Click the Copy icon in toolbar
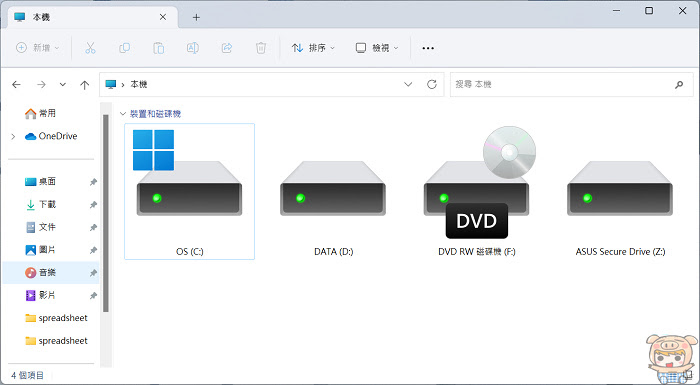The image size is (700, 385). [125, 48]
